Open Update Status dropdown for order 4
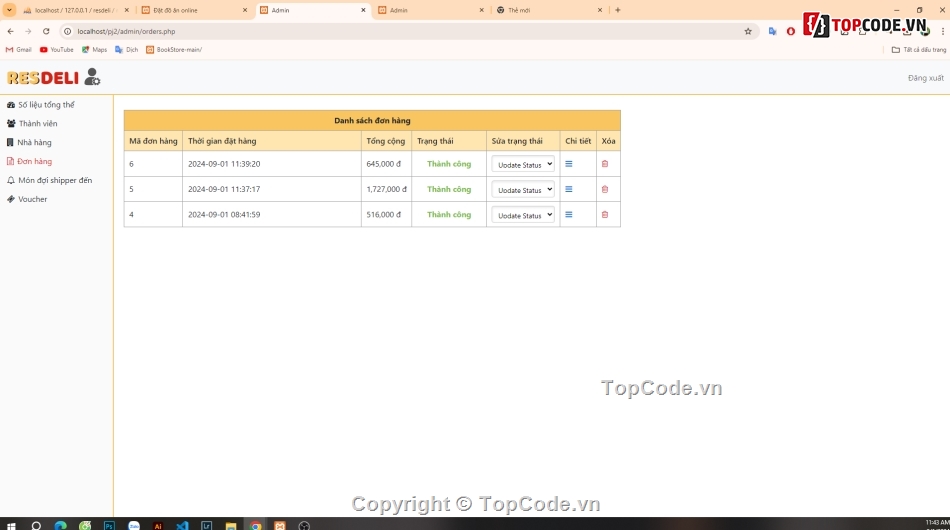Viewport: 950px width, 530px height. 523,215
